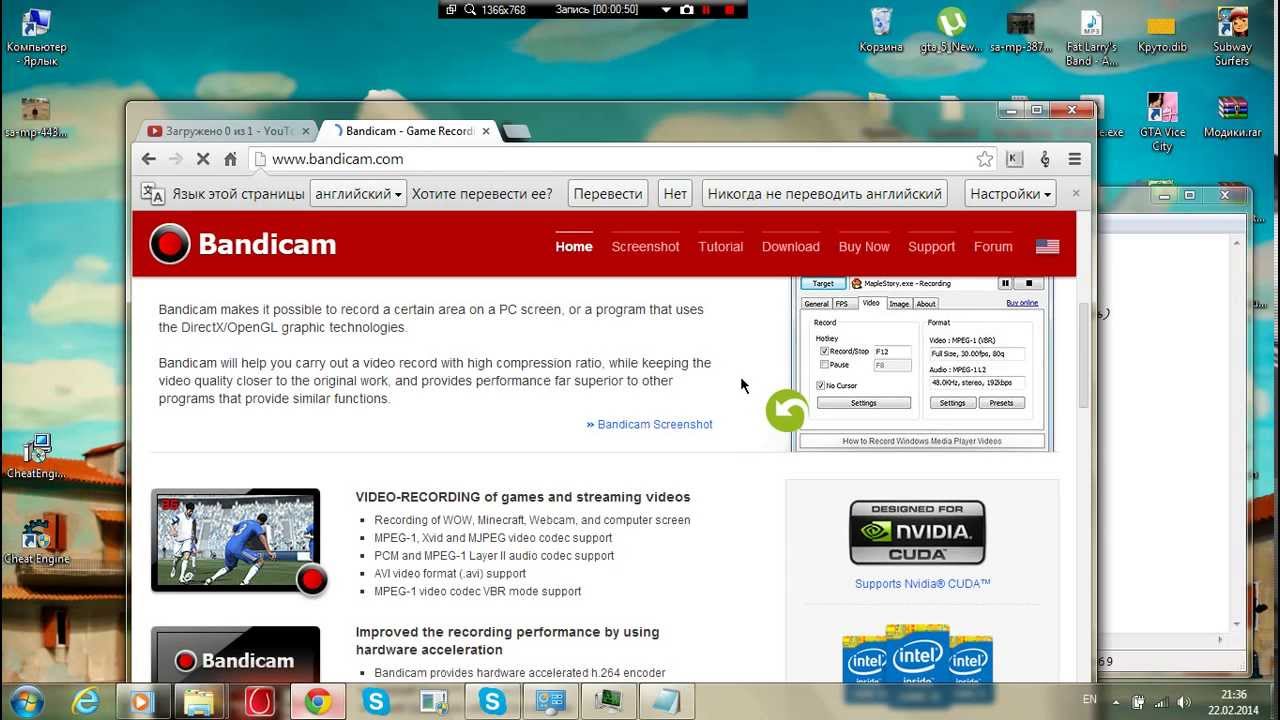Open a new Chrome tab

coord(516,131)
